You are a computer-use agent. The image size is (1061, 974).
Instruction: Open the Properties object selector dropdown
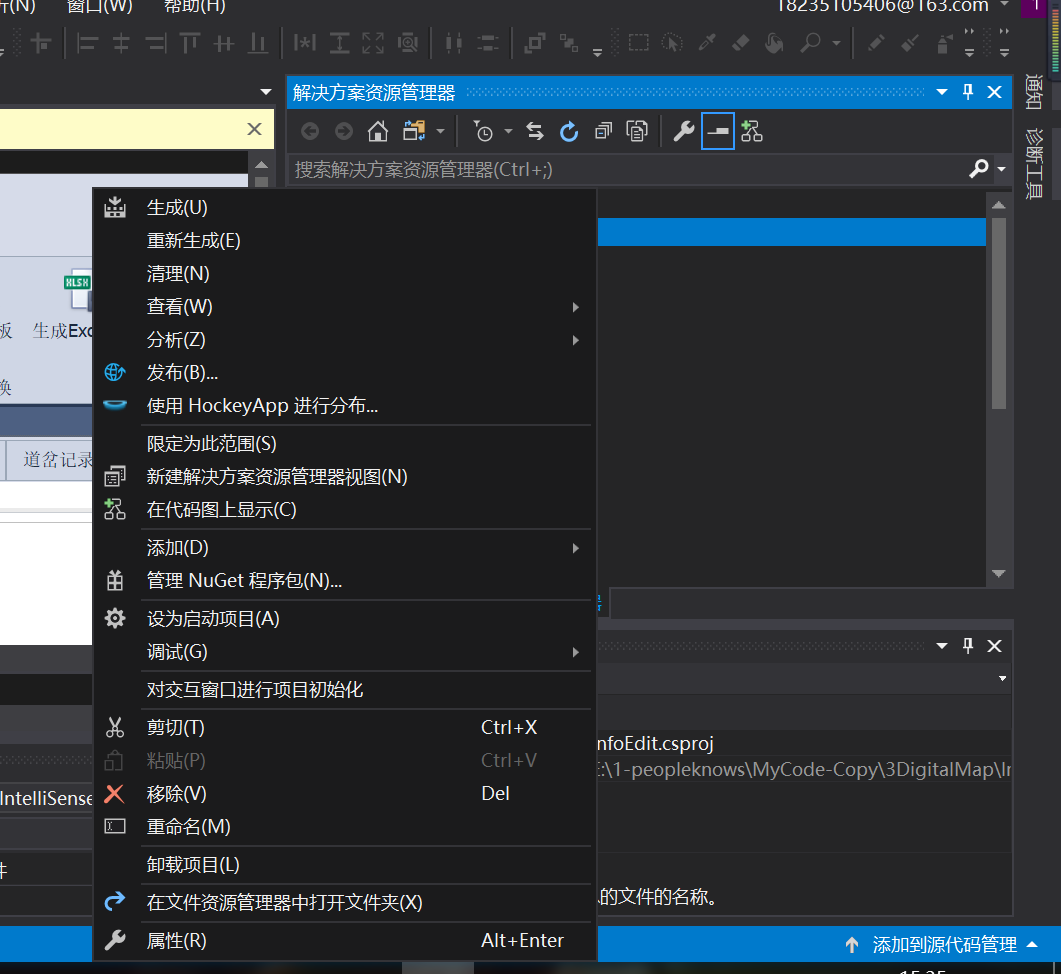tap(1002, 678)
